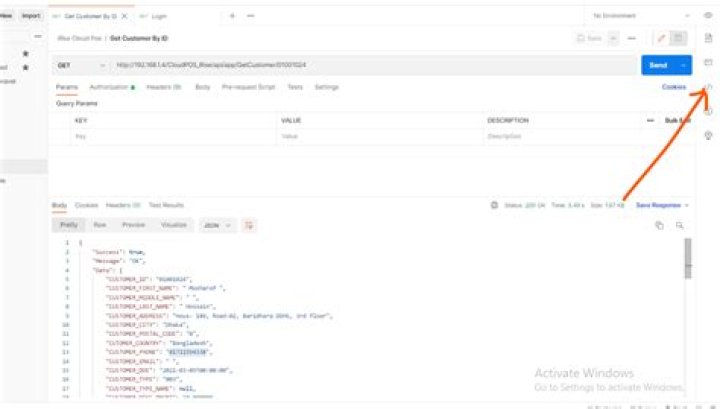Image resolution: width=720 pixels, height=409 pixels.
Task: Copy response body with copy icon
Action: (x=659, y=225)
